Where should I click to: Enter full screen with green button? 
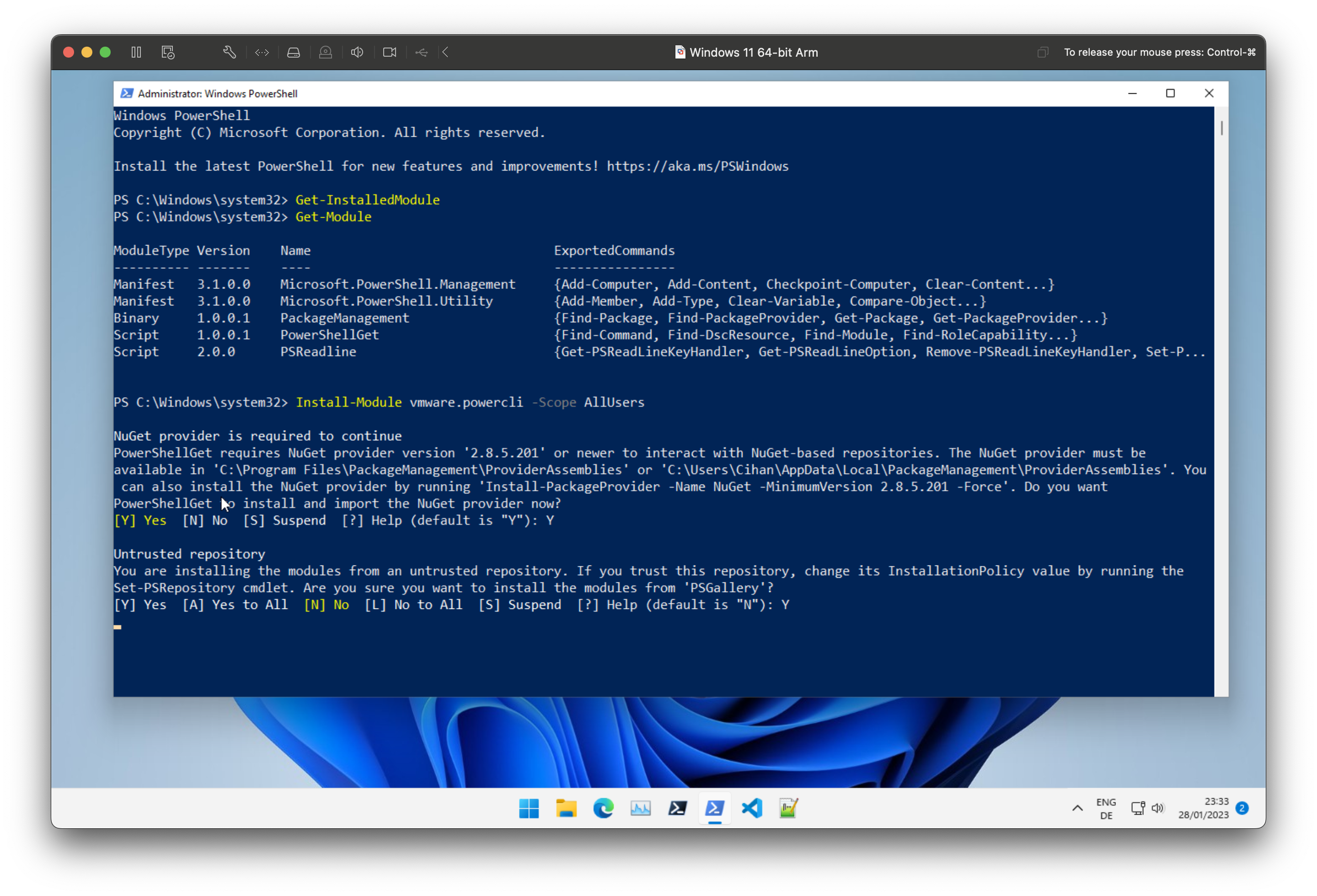(x=105, y=52)
